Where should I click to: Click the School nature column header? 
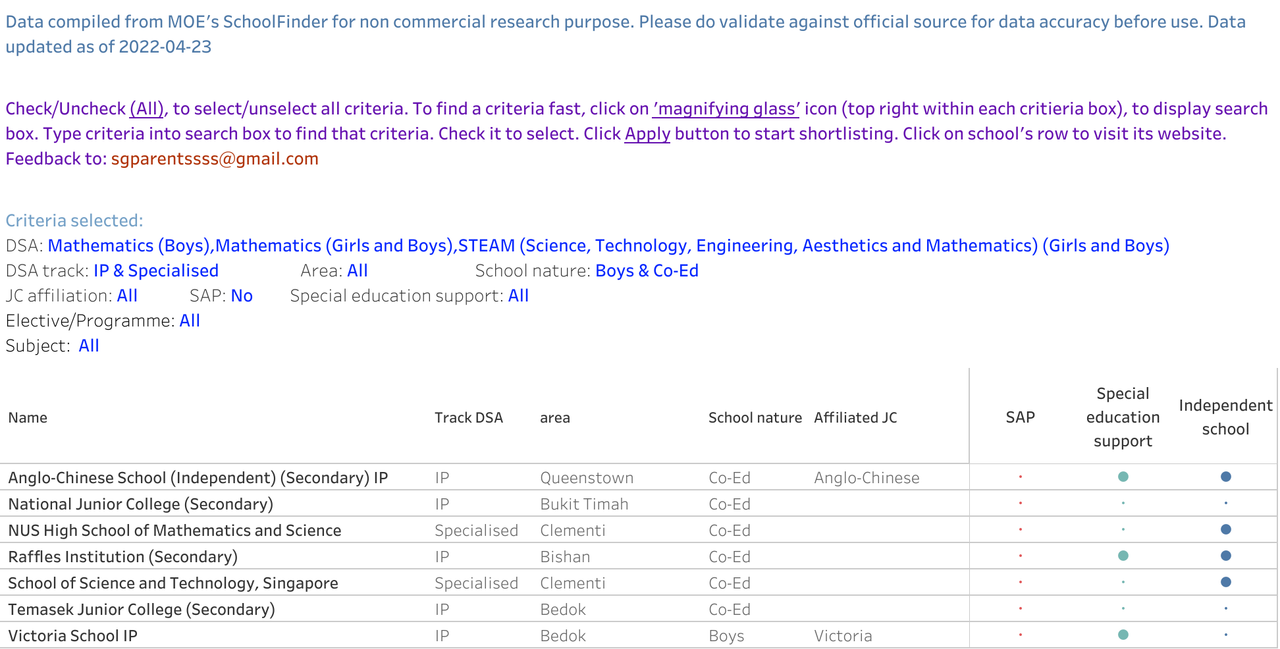click(x=755, y=418)
